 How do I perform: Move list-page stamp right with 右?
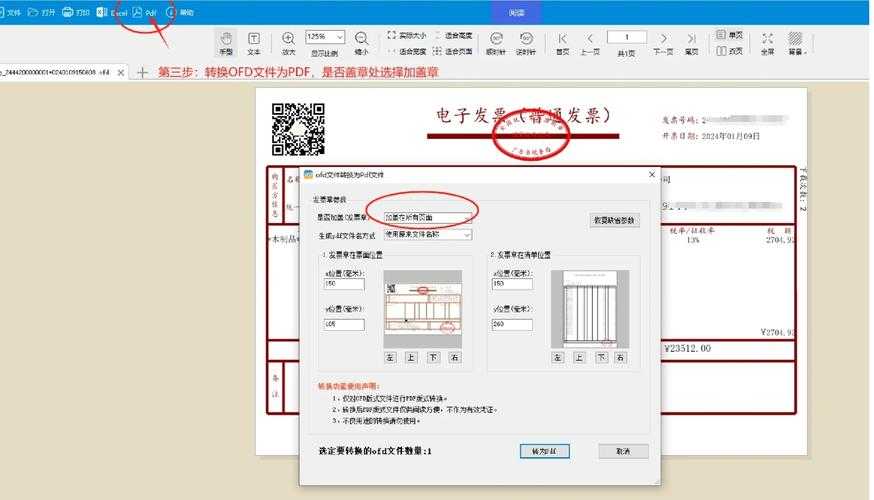[620, 358]
